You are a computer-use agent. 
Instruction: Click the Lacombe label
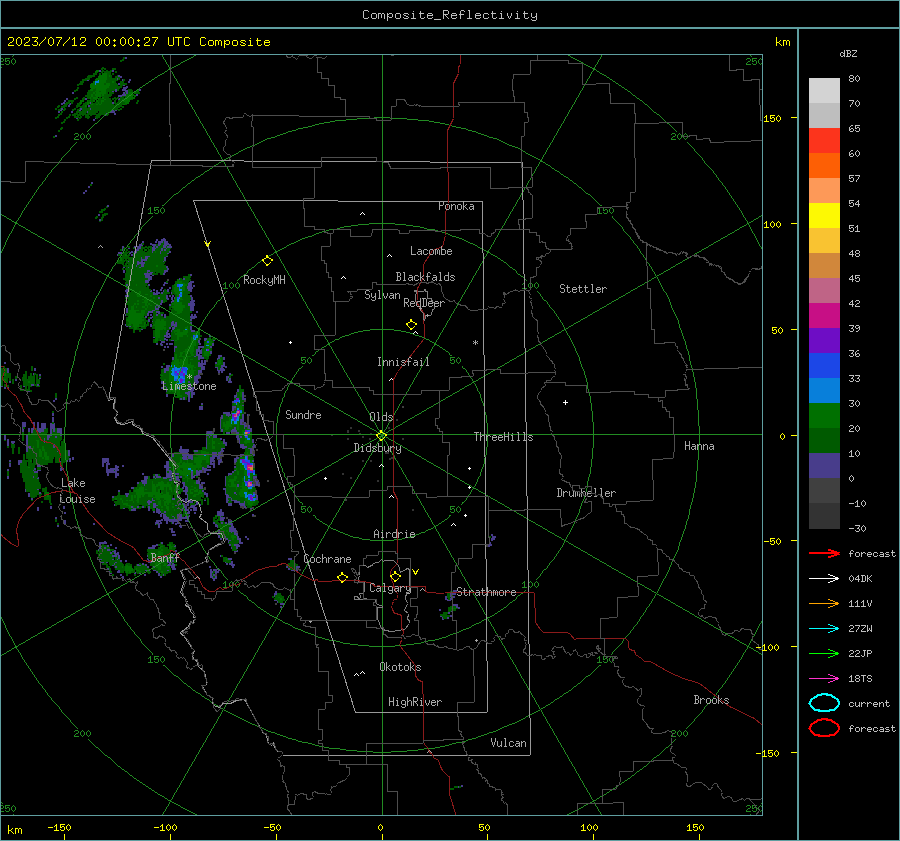(x=431, y=251)
